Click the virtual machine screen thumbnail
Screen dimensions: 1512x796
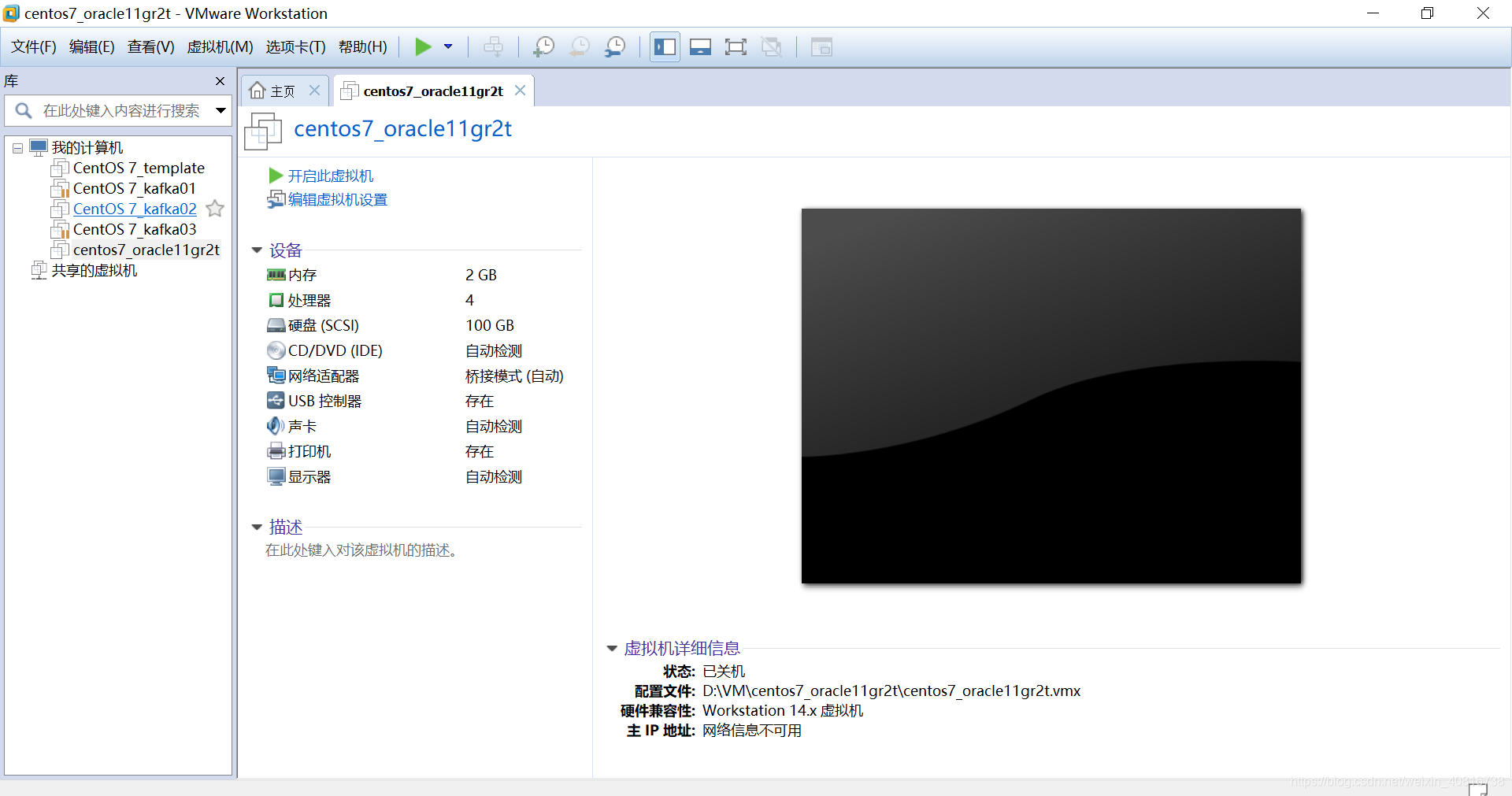pos(1051,396)
